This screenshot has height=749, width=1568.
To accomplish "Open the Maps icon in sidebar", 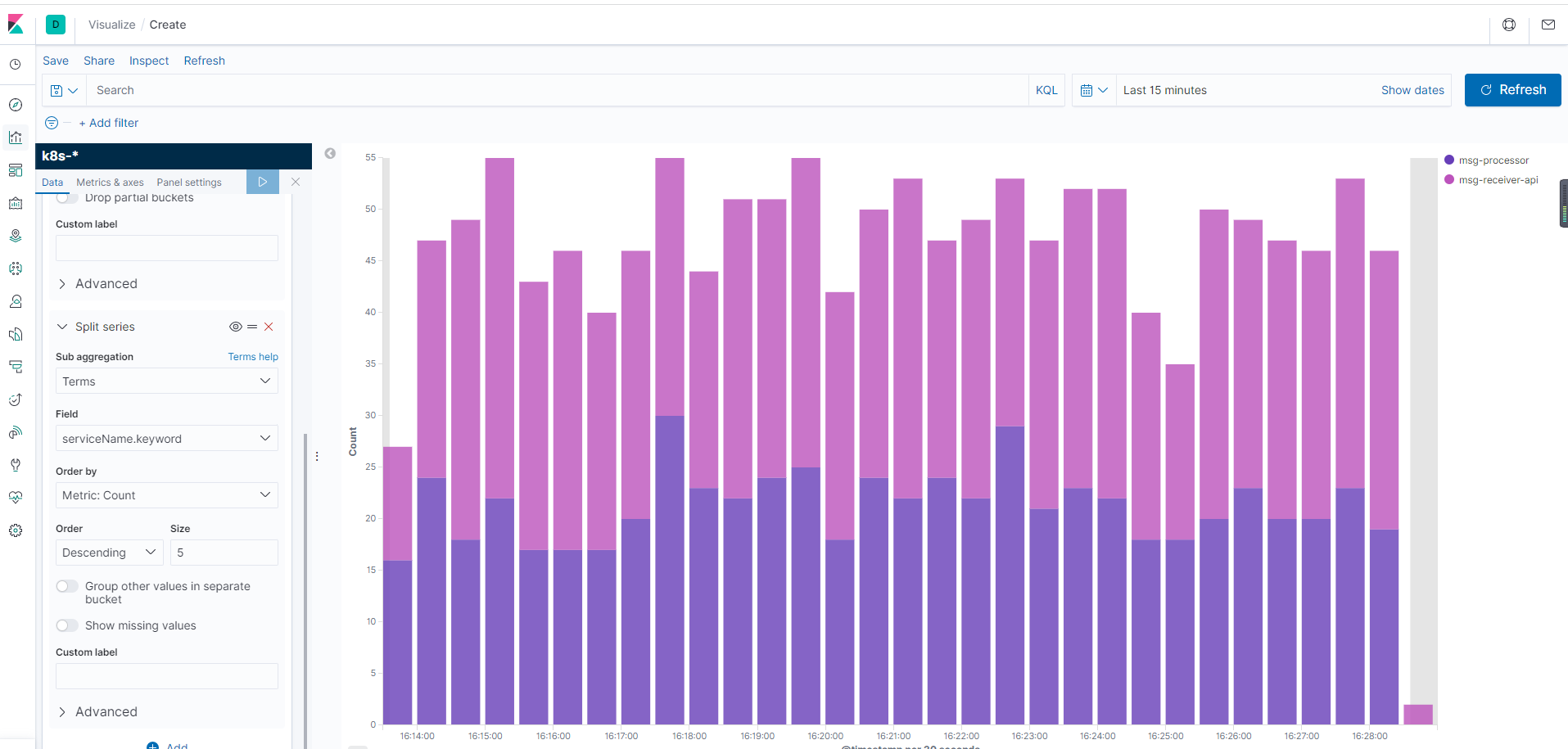I will click(x=16, y=236).
